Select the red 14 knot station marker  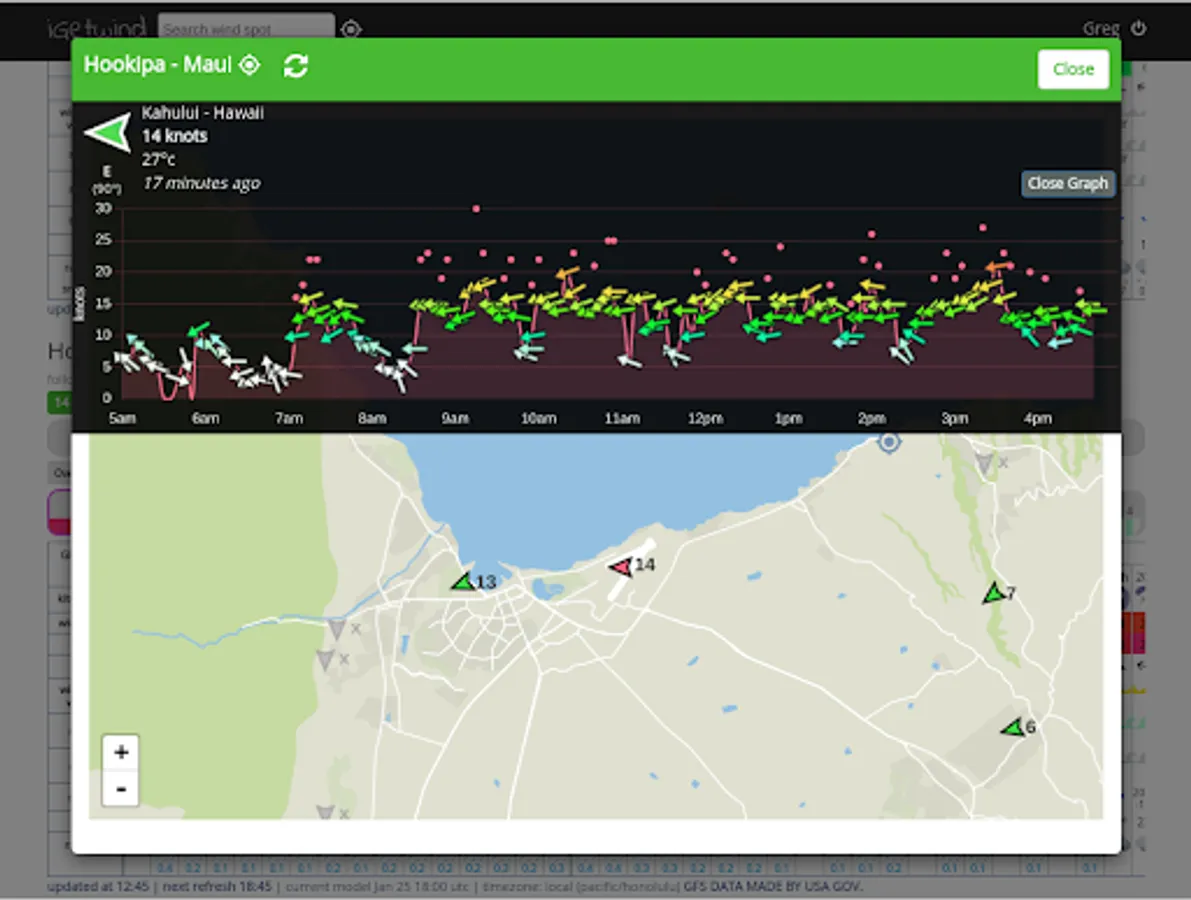(621, 566)
